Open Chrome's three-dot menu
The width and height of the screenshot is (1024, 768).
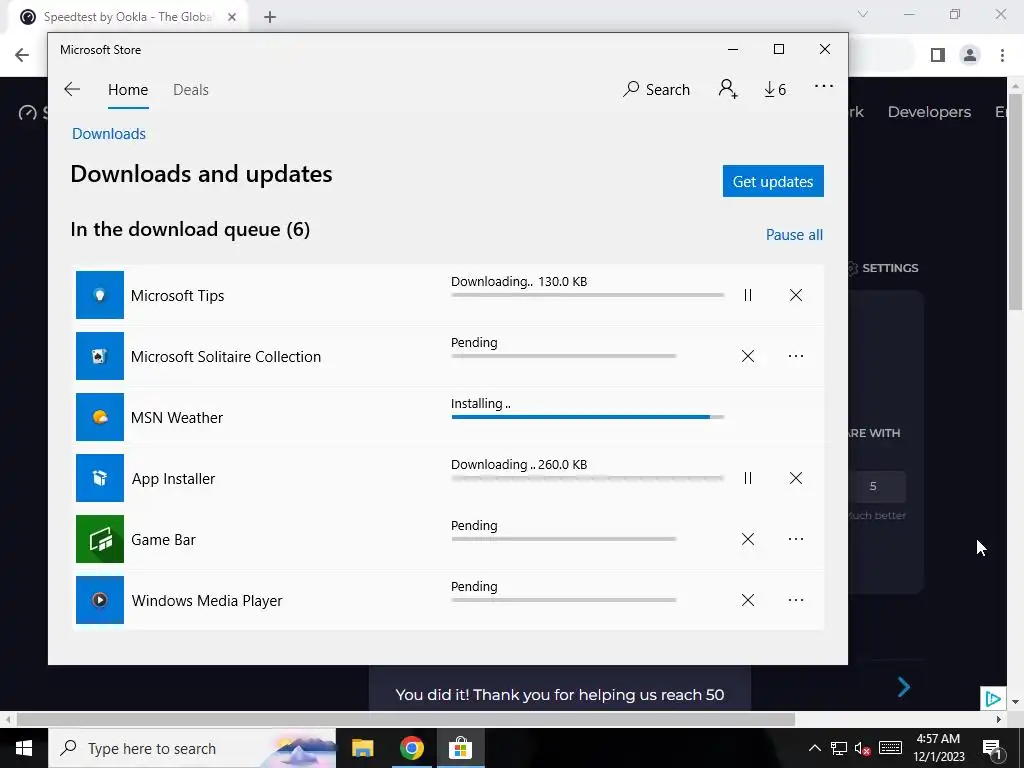(x=1002, y=55)
